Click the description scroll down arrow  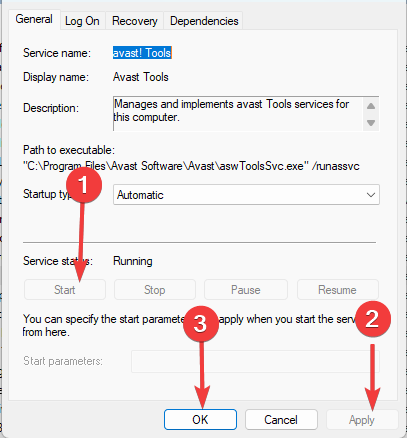371,123
